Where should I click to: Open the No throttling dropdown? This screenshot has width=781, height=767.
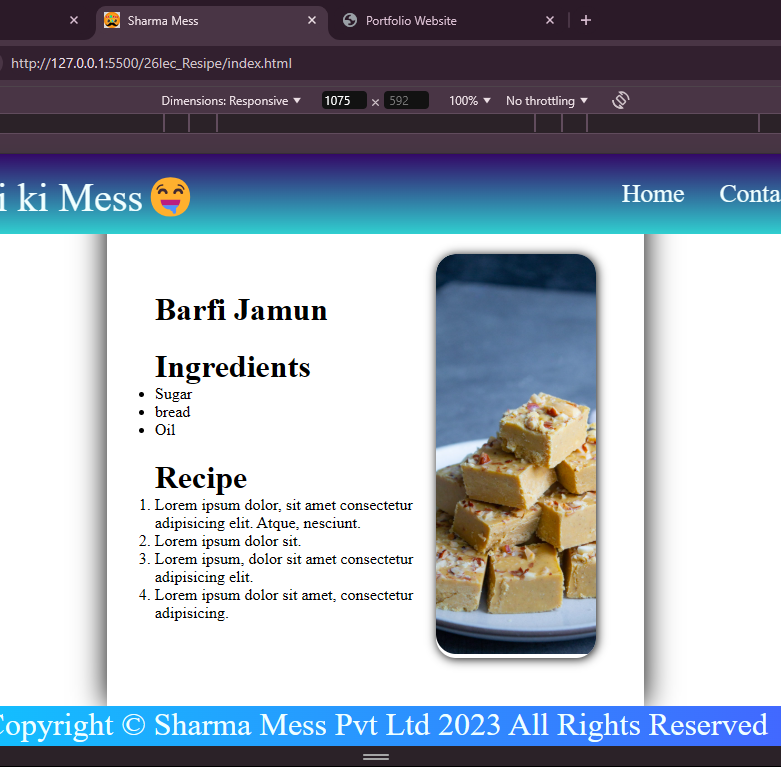(x=547, y=101)
